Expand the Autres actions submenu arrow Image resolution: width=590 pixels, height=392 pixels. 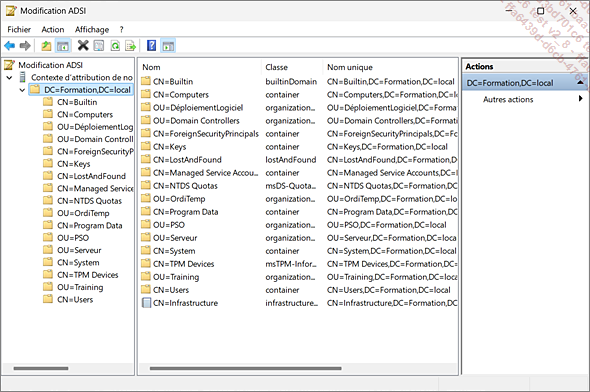coord(581,99)
